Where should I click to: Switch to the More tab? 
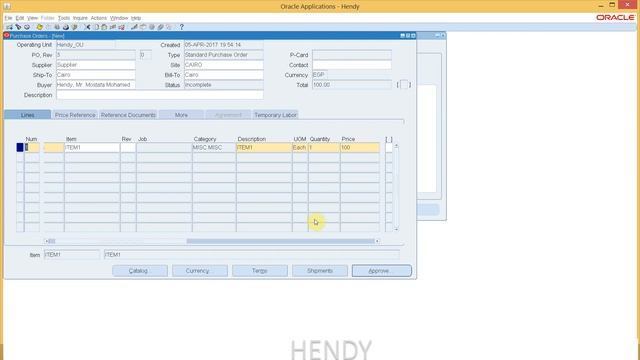181,115
